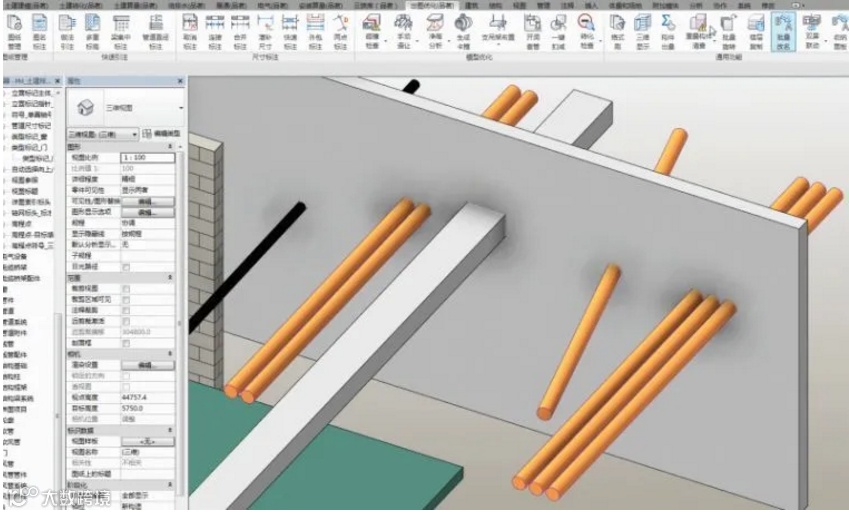Toggle the 裁剪视图 crop view checkbox
The height and width of the screenshot is (514, 849).
coord(126,289)
